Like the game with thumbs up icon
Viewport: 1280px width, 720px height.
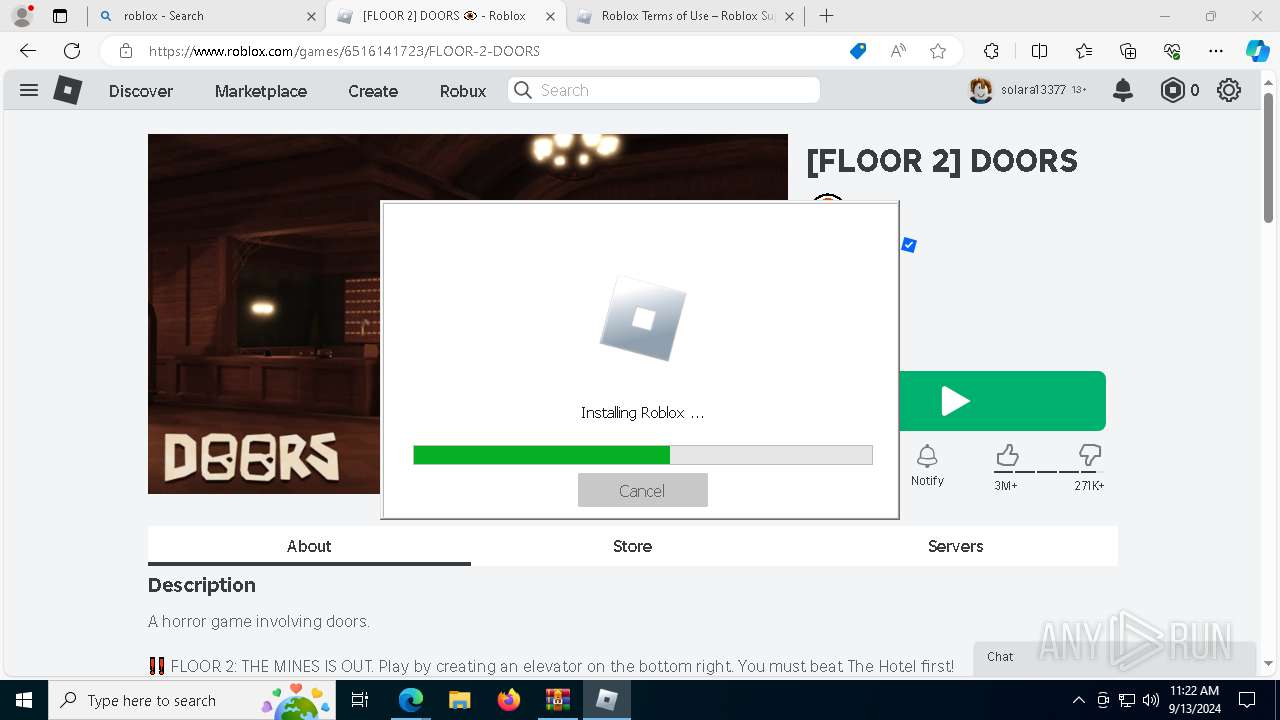1007,457
